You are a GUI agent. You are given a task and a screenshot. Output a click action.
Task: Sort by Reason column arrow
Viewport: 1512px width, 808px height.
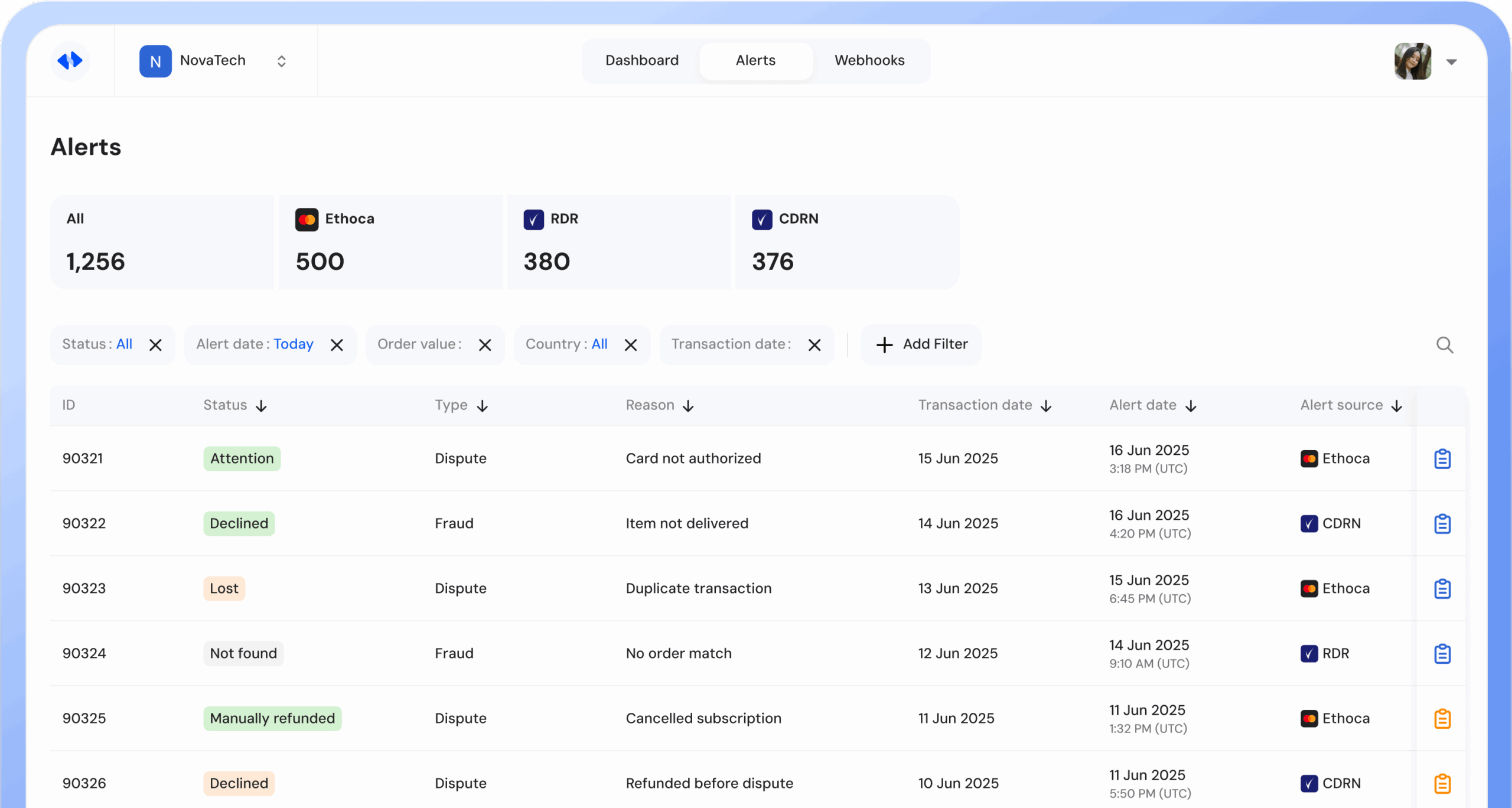pos(688,406)
